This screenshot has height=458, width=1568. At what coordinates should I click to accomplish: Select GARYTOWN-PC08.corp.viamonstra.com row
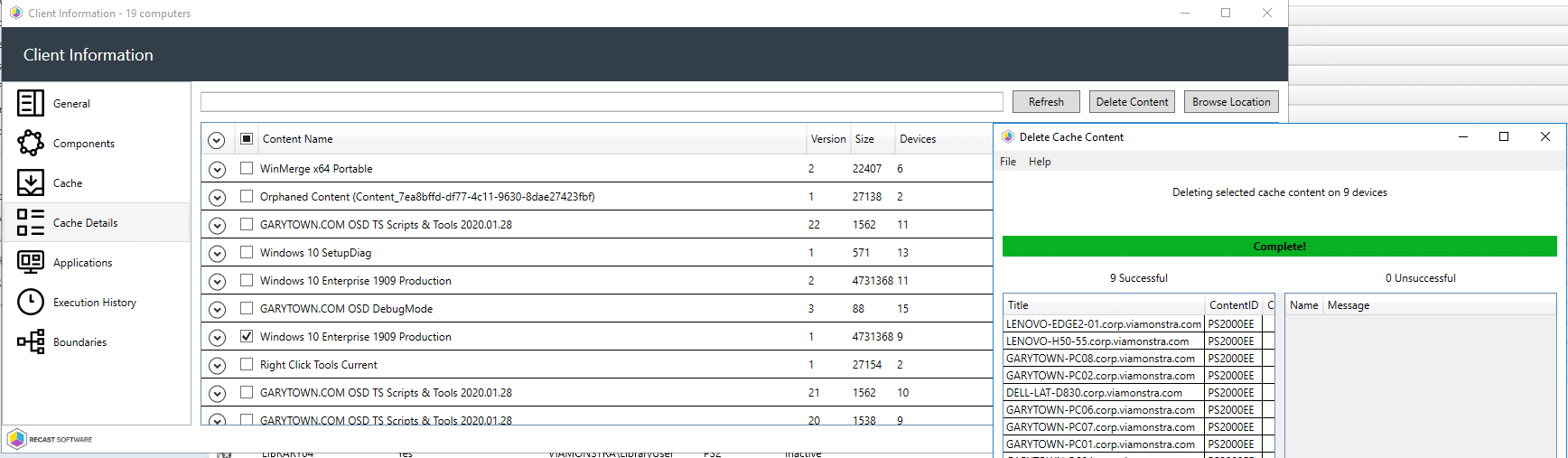coord(1139,358)
